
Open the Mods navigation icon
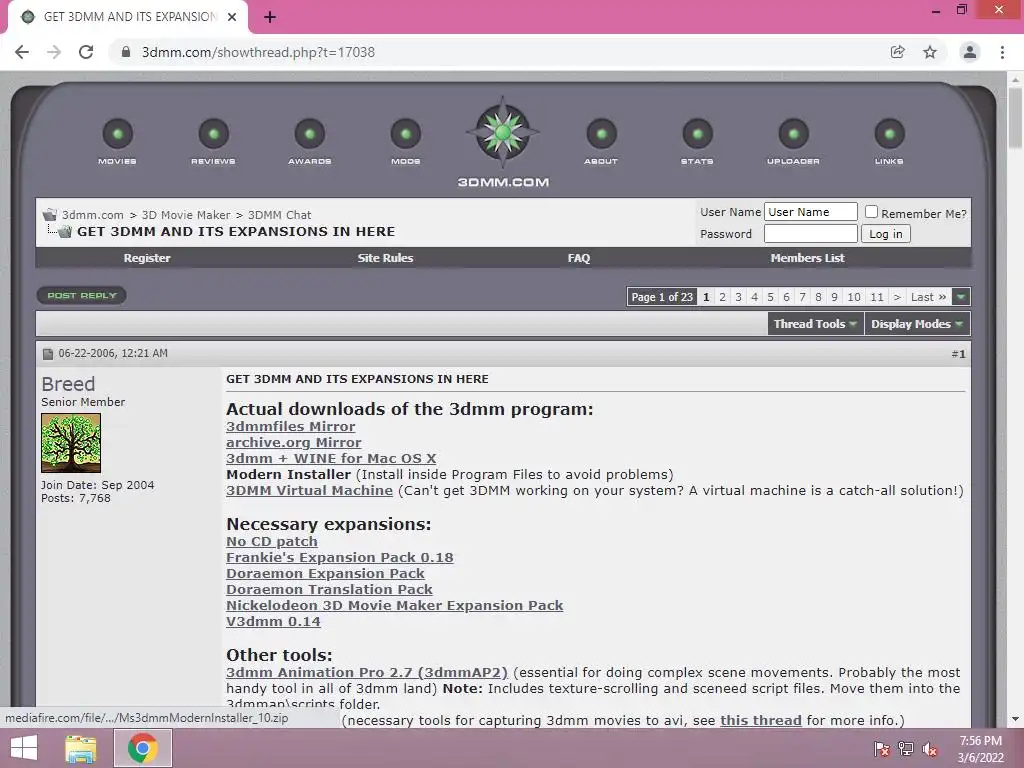coord(406,134)
